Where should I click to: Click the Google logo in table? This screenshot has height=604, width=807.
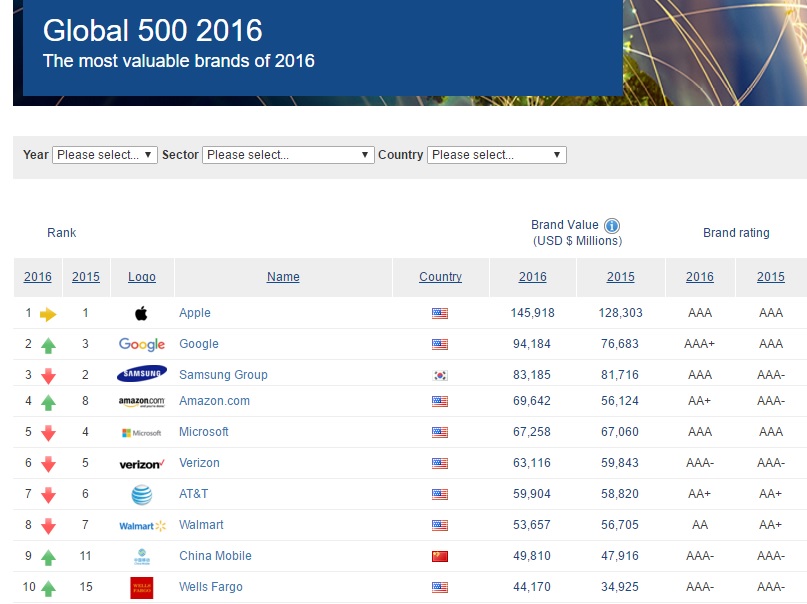pyautogui.click(x=142, y=344)
